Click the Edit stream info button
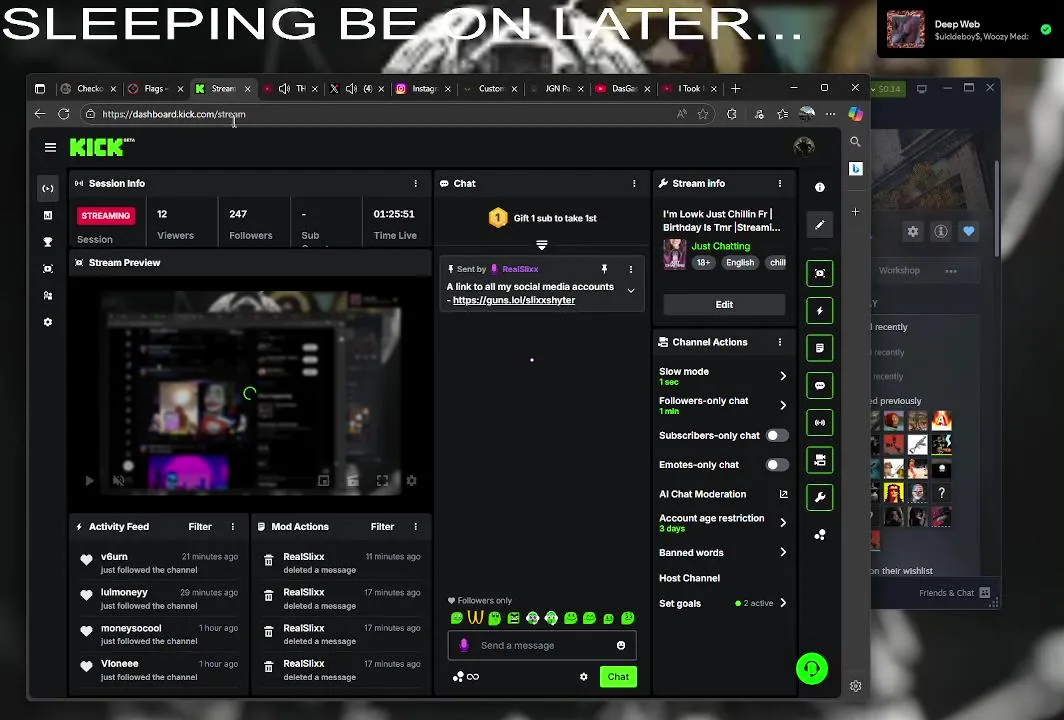The image size is (1064, 720). click(x=724, y=305)
